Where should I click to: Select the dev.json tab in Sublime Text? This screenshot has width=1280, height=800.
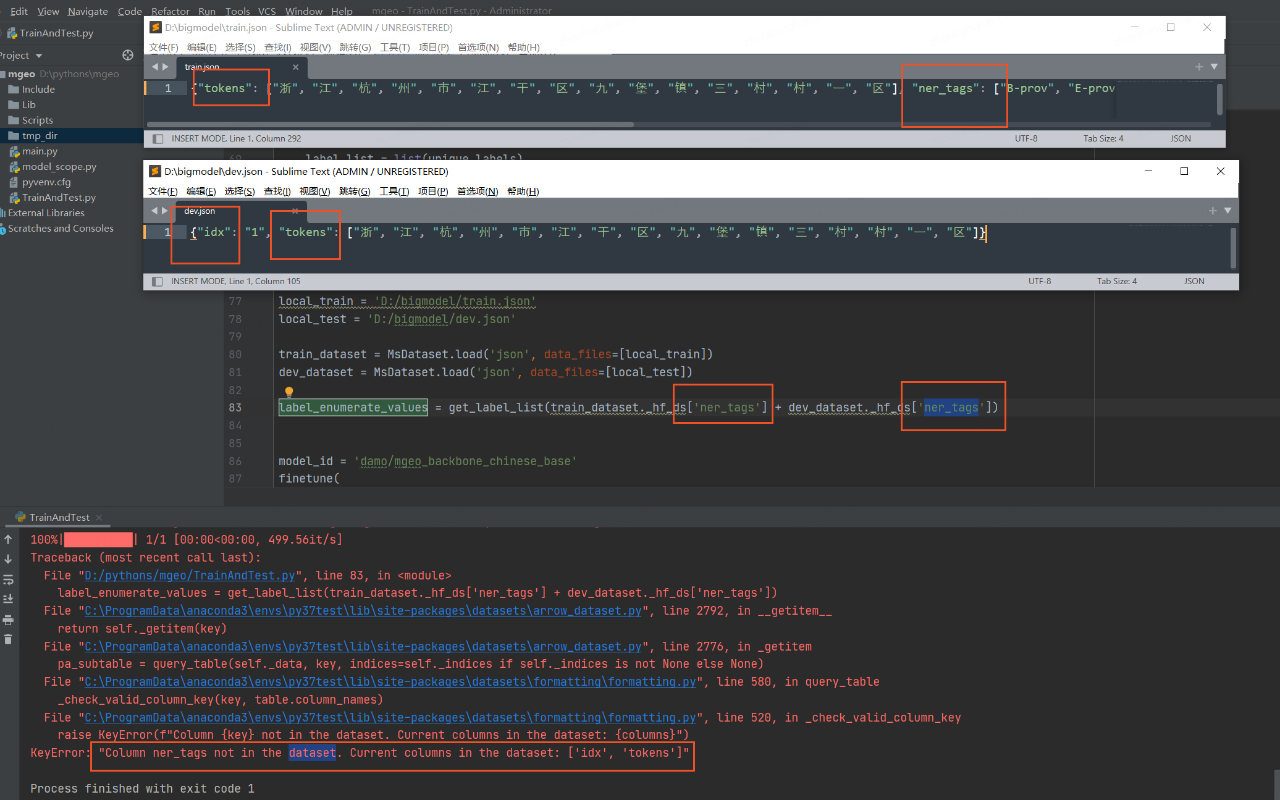242,211
